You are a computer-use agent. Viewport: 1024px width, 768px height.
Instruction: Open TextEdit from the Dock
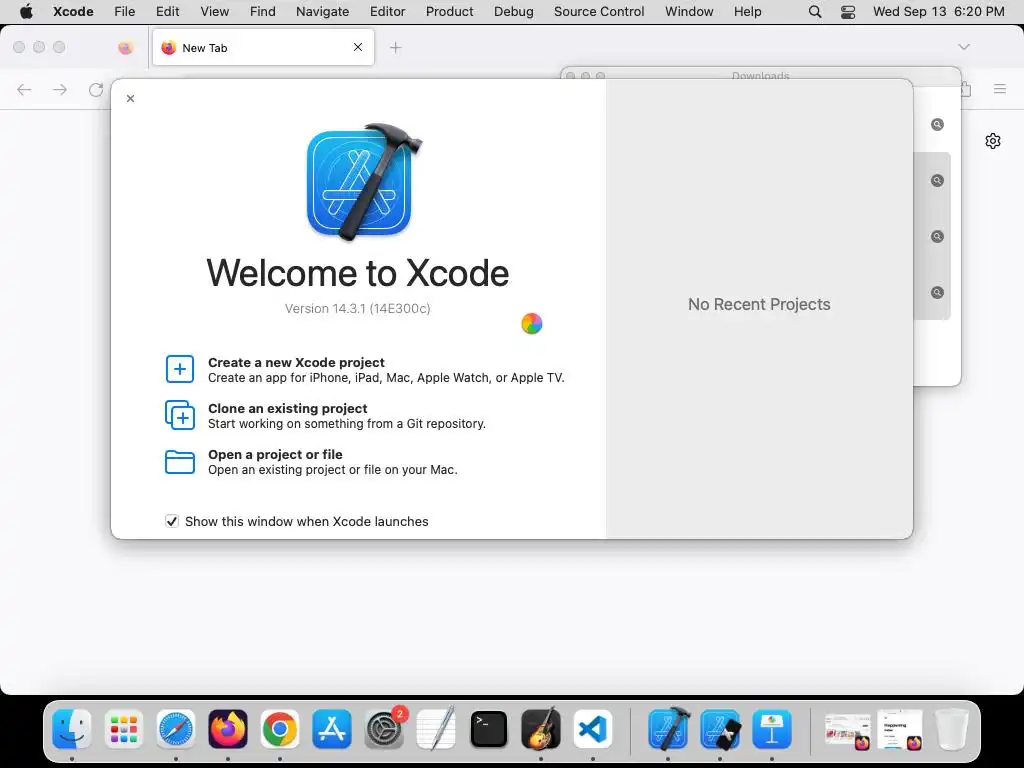click(x=436, y=729)
